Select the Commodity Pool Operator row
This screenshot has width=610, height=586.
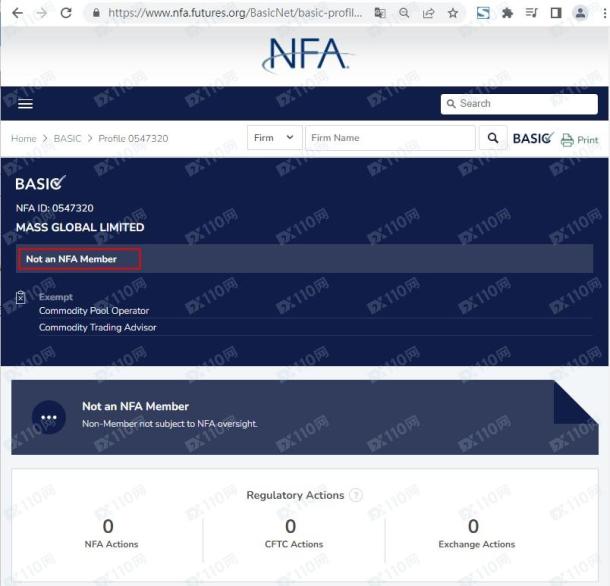(x=315, y=311)
